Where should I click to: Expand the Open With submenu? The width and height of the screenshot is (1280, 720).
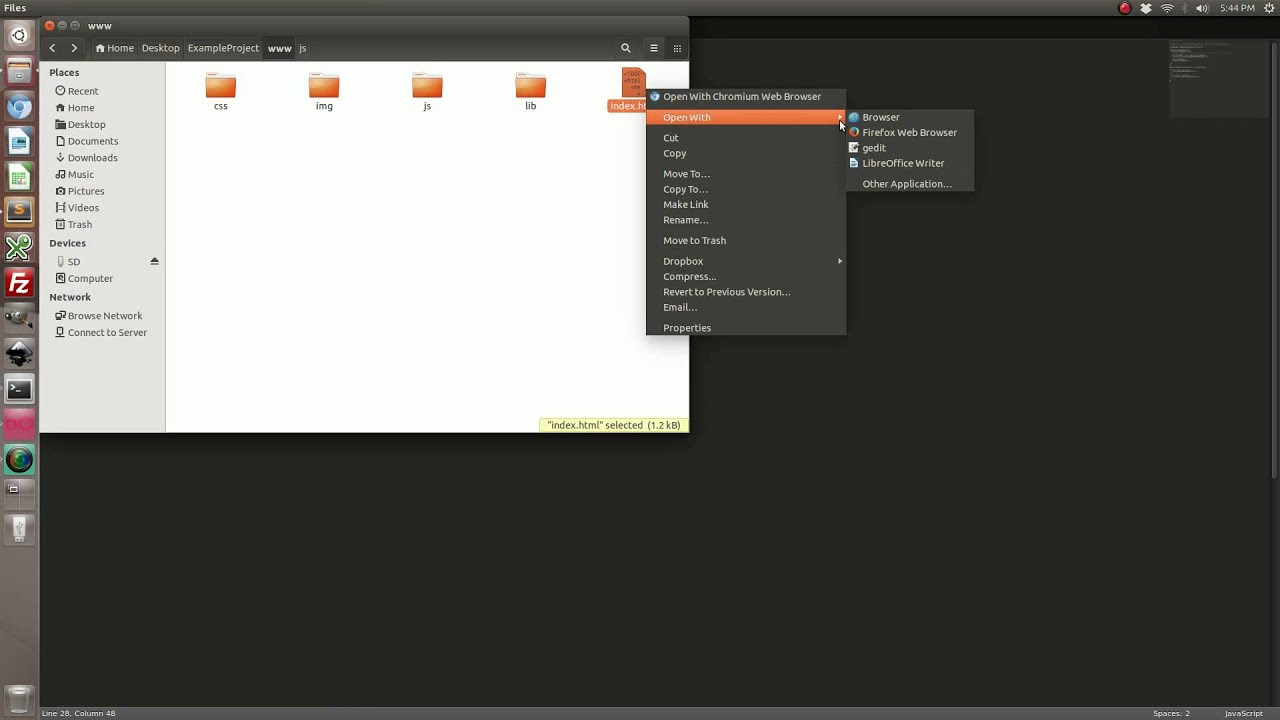coord(746,117)
